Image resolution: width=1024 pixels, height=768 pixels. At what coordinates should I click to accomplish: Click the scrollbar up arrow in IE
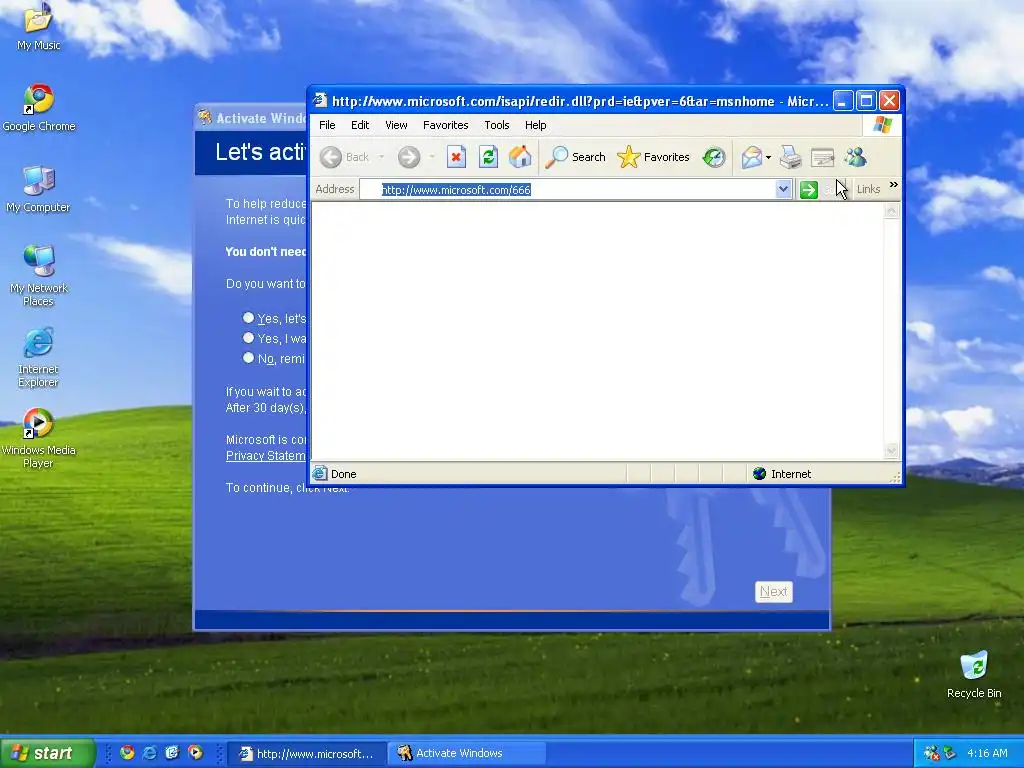pos(891,211)
